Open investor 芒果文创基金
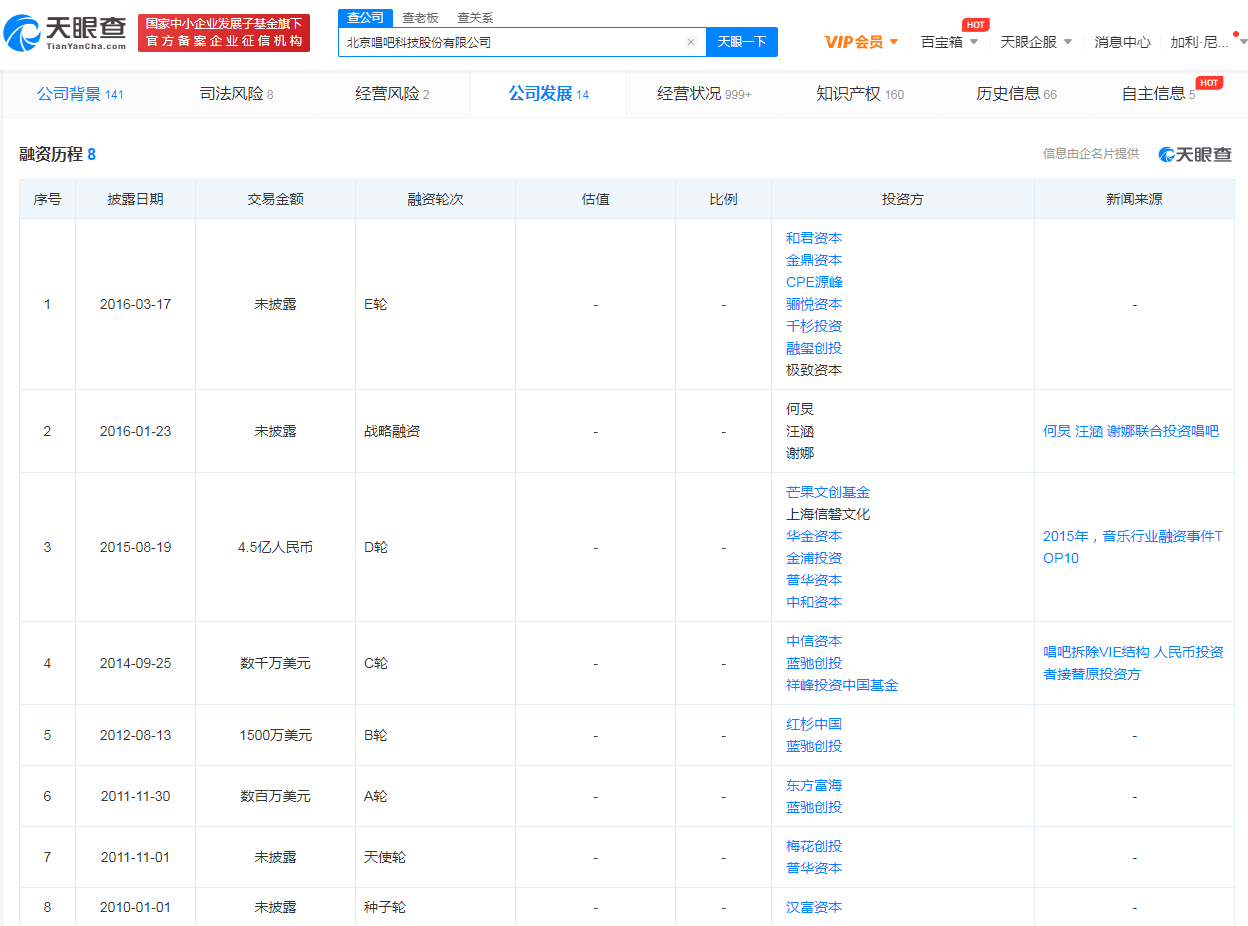The height and width of the screenshot is (926, 1248). point(828,492)
